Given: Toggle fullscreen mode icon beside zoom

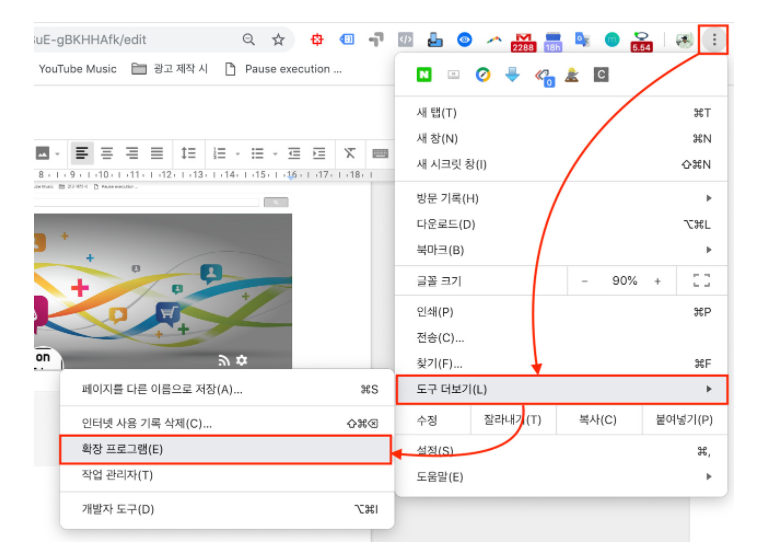Looking at the screenshot, I should coord(702,280).
